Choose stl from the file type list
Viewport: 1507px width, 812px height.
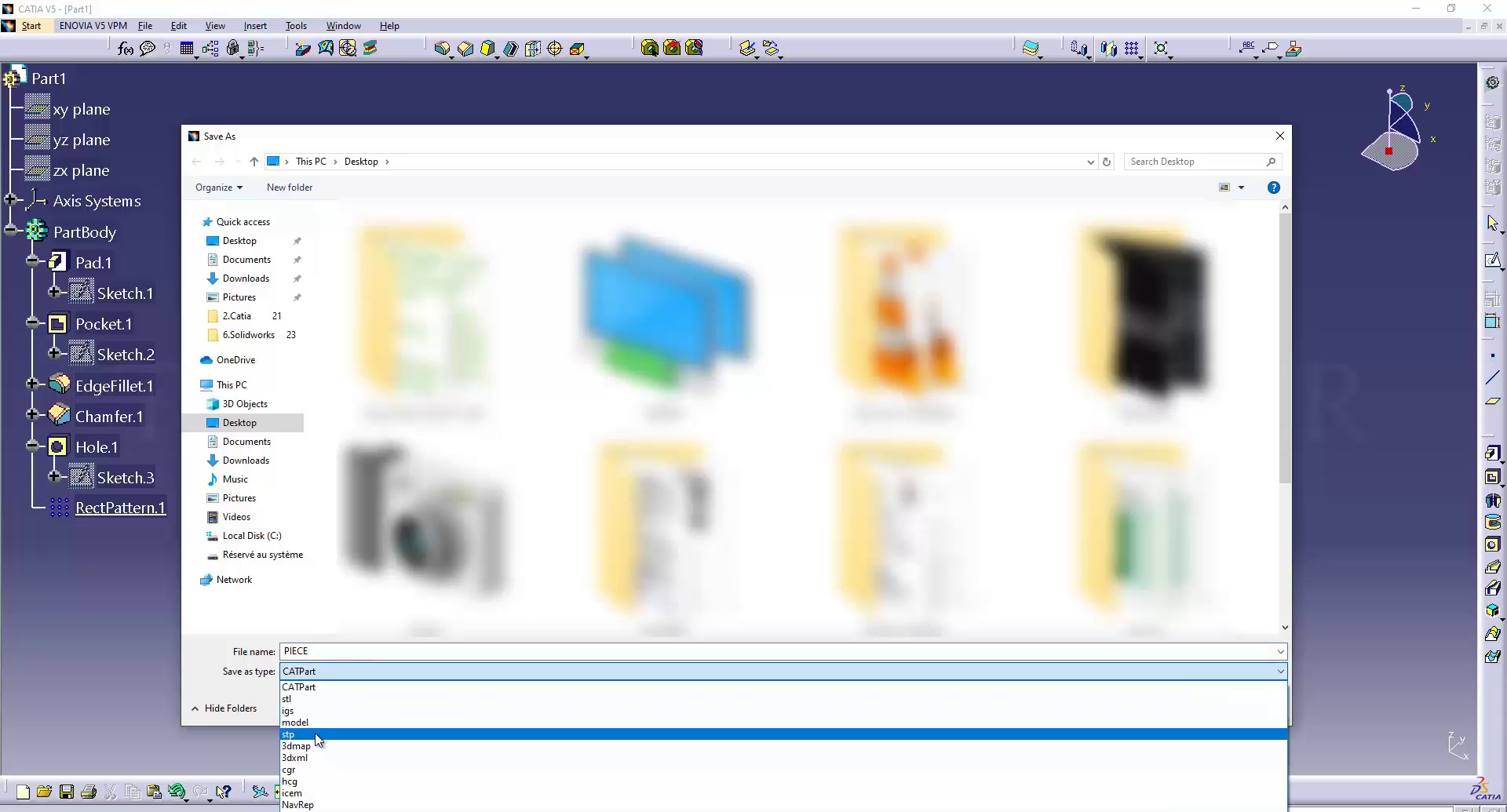click(286, 699)
